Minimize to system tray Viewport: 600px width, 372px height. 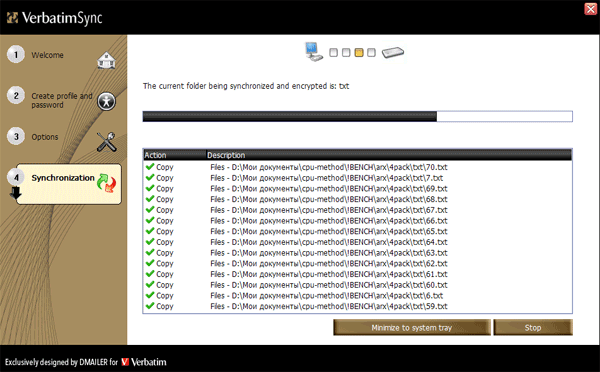click(x=412, y=328)
